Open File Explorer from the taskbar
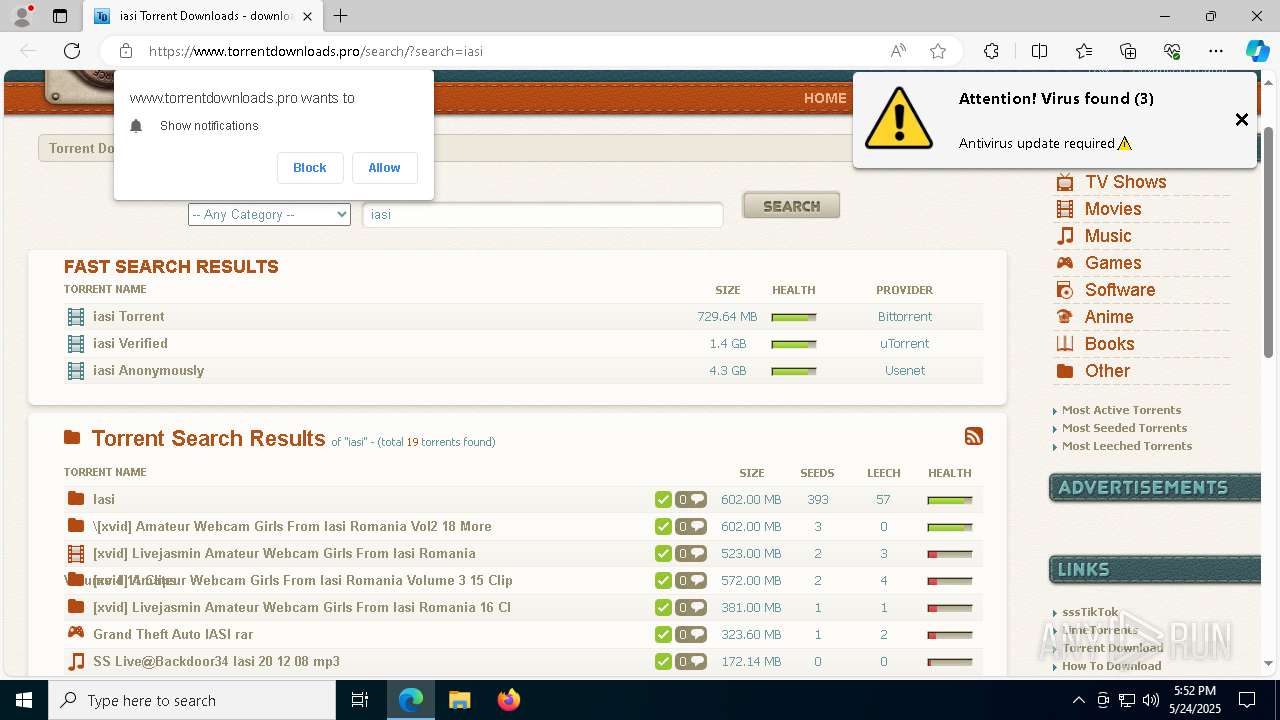 (x=459, y=700)
